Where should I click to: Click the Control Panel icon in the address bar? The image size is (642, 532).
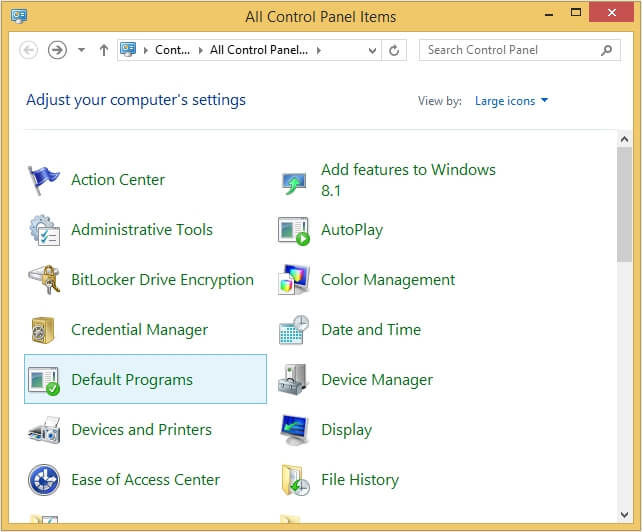tap(128, 50)
